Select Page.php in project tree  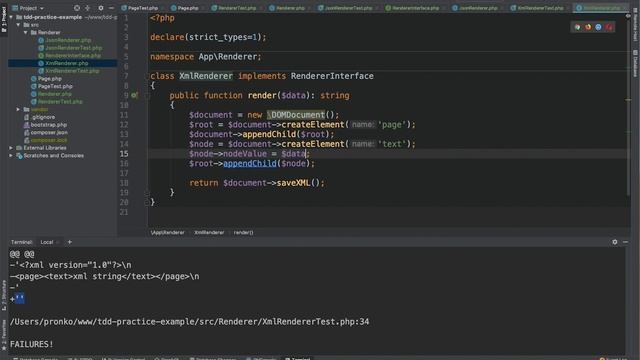coord(49,79)
